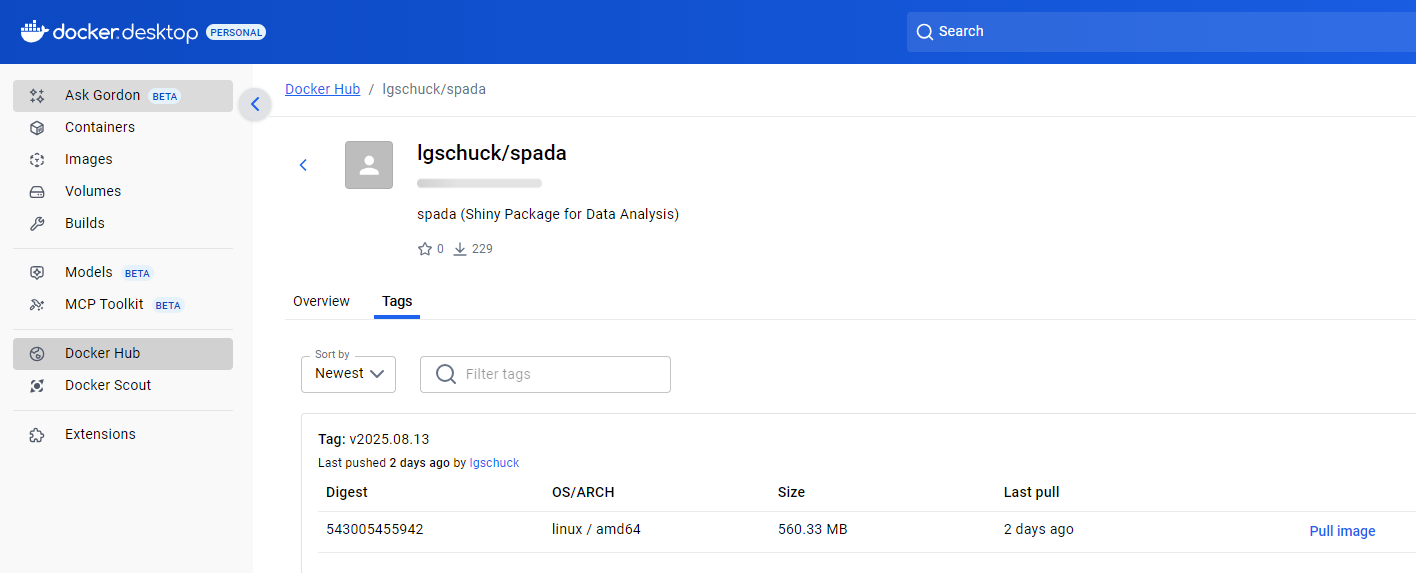Open the Sort by Newest dropdown
Image resolution: width=1416 pixels, height=573 pixels.
pos(348,374)
